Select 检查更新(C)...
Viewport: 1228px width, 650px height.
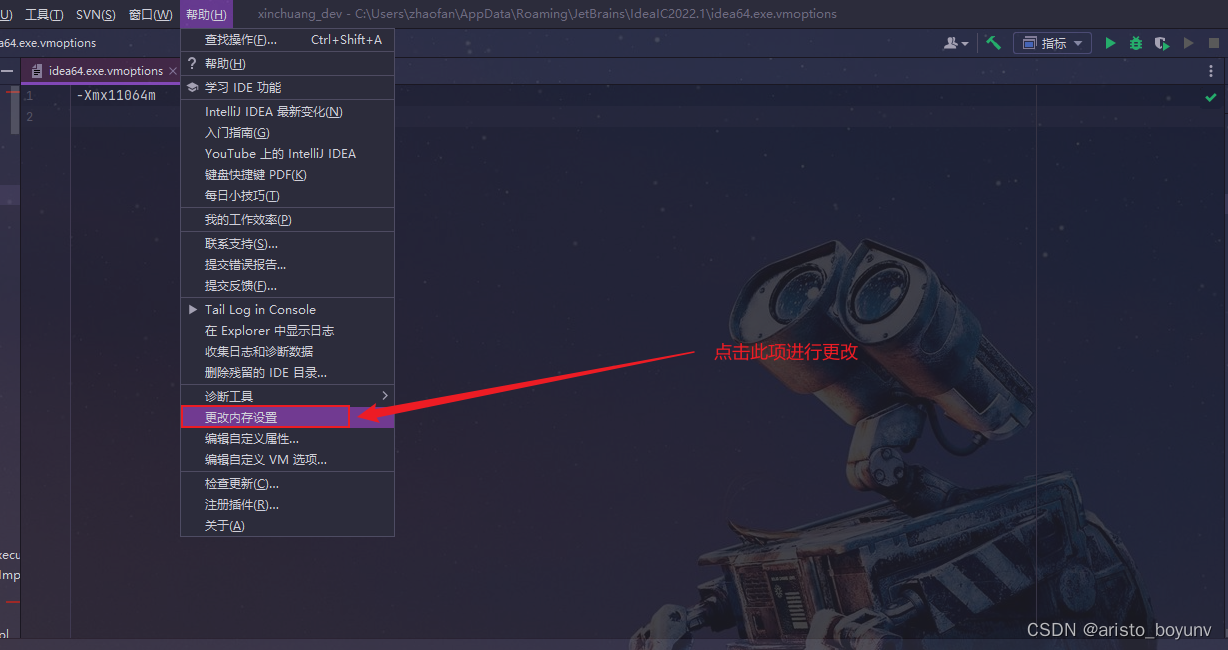[x=287, y=484]
